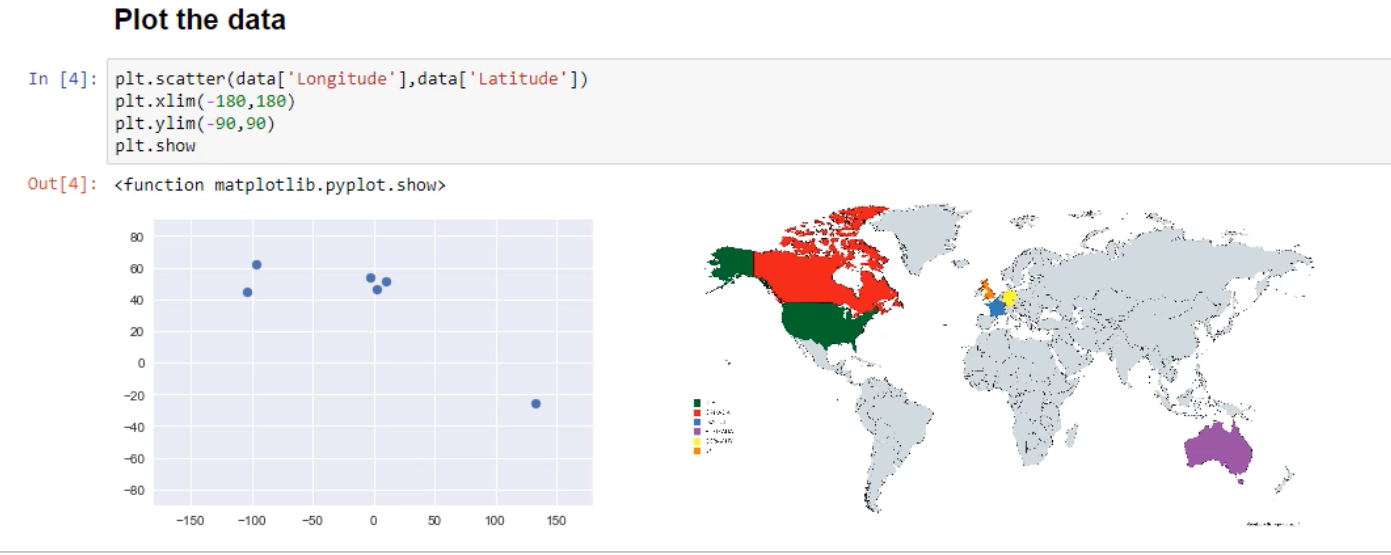Place cursor on the plt.xlim(-180,180) line
This screenshot has height=555, width=1391.
205,102
